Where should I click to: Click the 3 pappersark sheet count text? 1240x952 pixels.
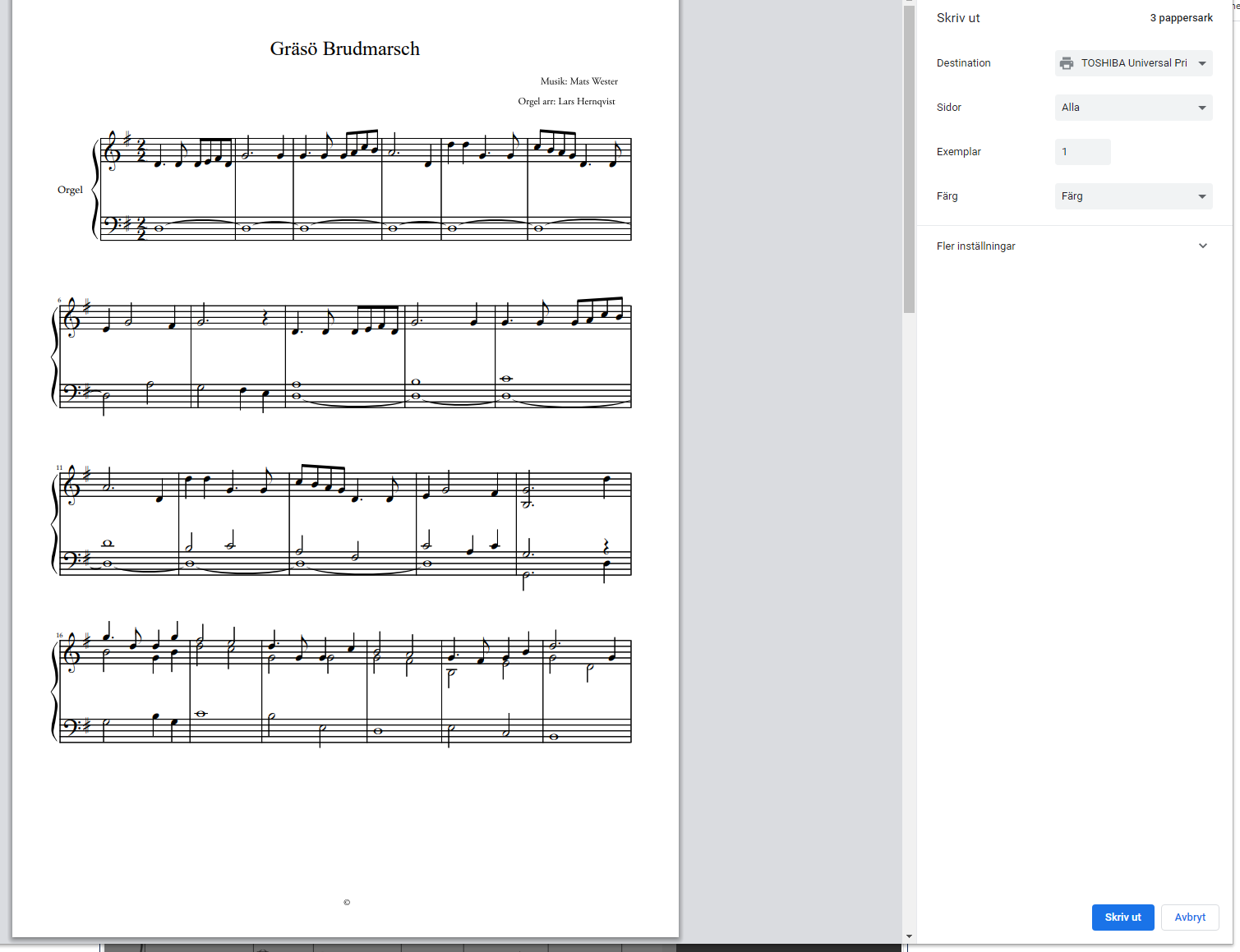[1181, 18]
